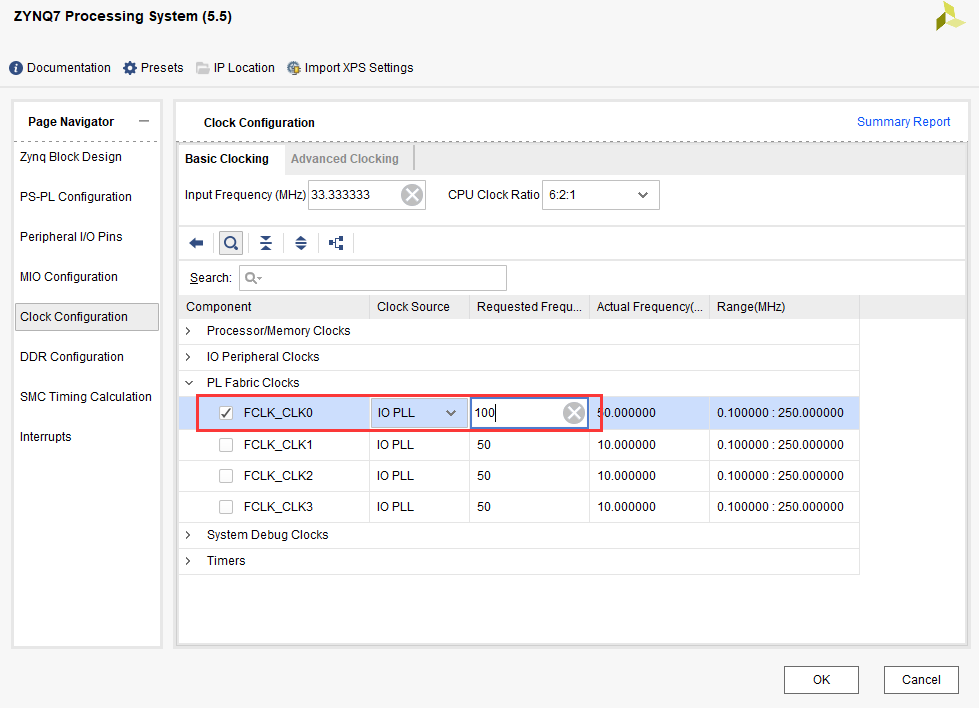
Task: Click FCLK_CLK3 requested frequency 50 cell
Action: pos(529,506)
